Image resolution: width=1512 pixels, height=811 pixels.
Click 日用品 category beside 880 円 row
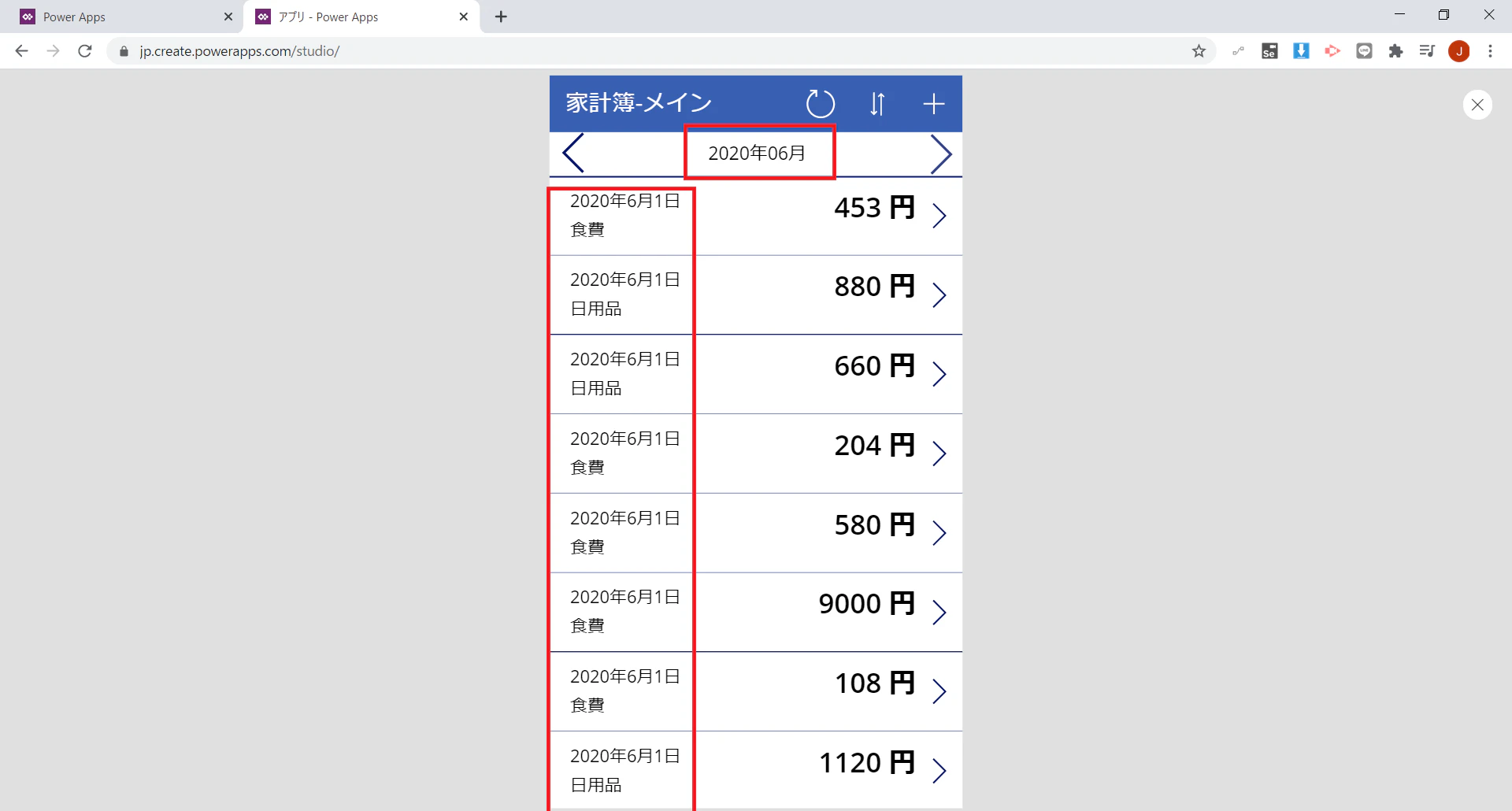(596, 309)
